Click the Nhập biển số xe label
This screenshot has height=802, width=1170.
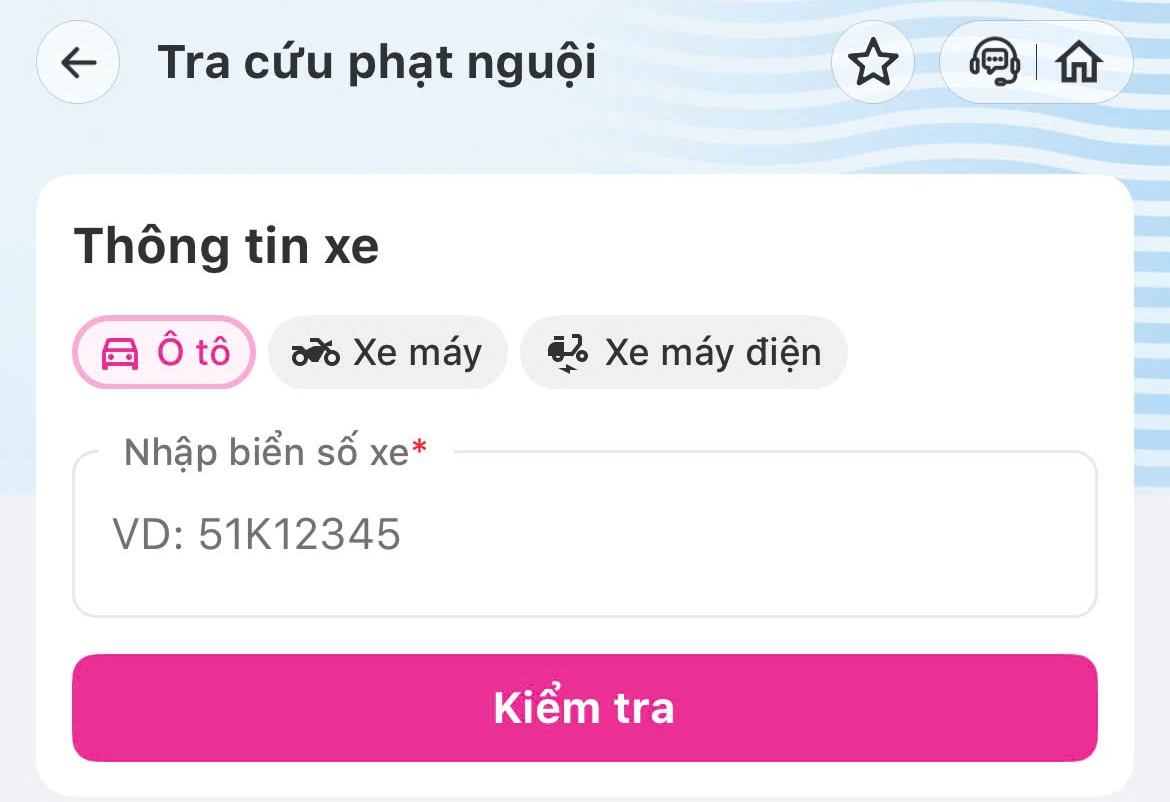coord(266,453)
